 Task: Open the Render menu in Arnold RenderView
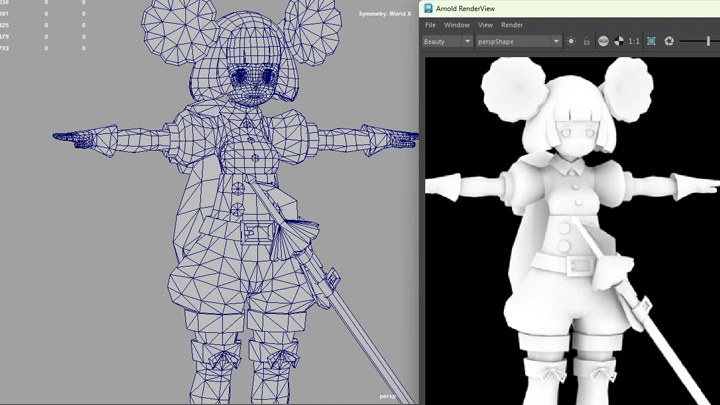click(x=512, y=25)
